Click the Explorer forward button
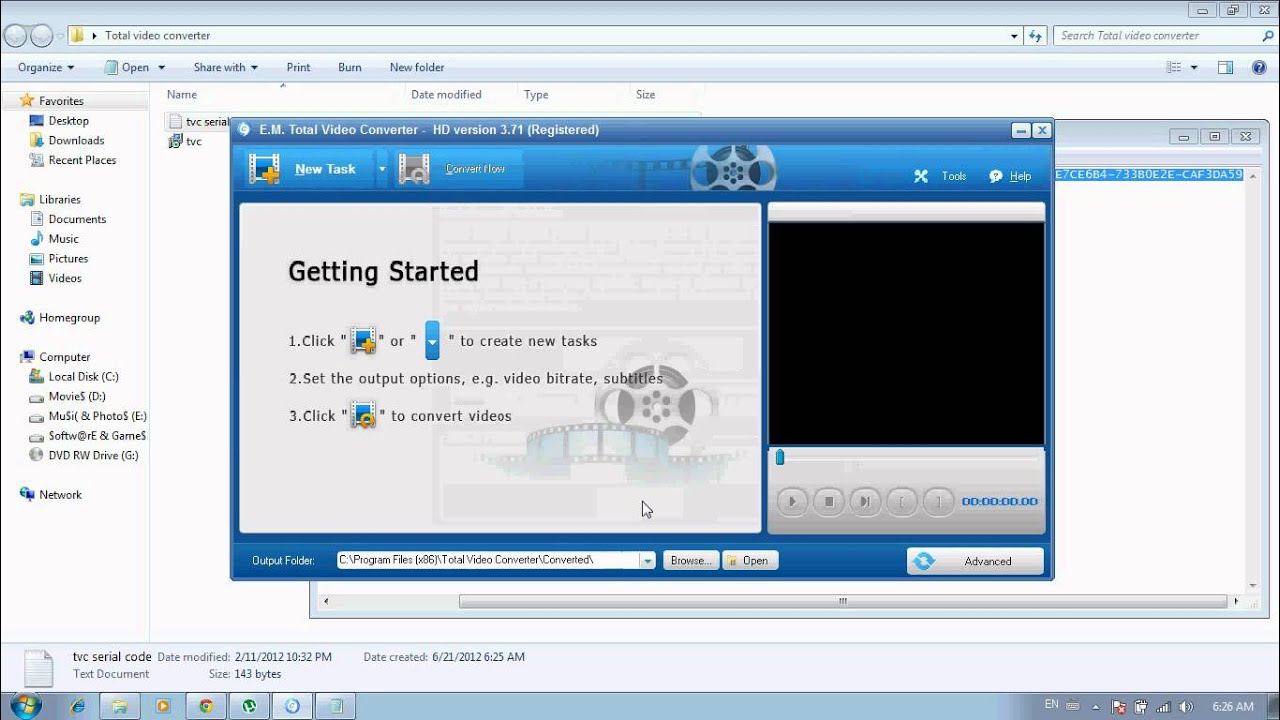The height and width of the screenshot is (720, 1280). (42, 36)
